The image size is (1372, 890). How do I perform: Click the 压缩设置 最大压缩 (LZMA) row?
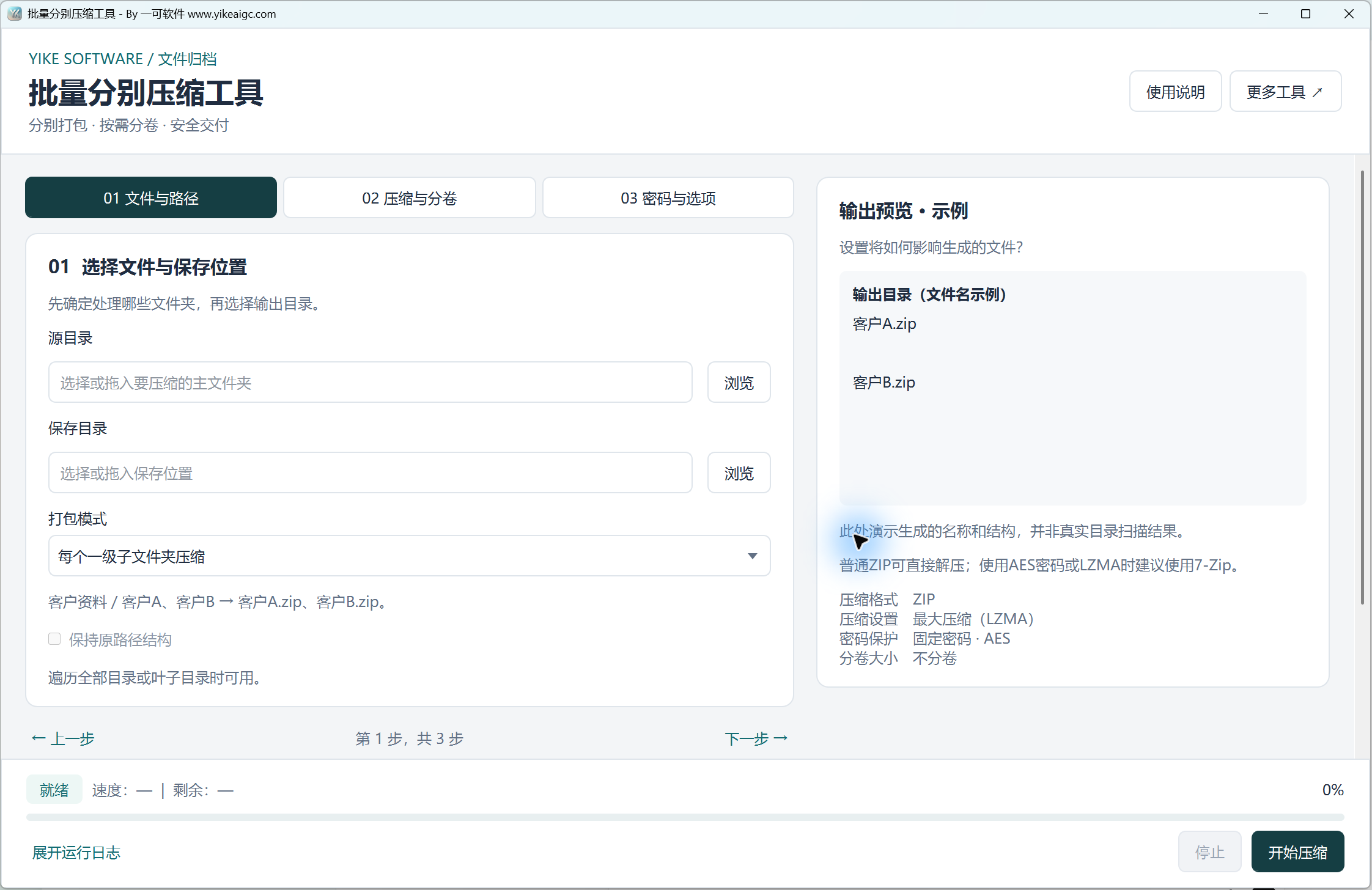coord(937,619)
